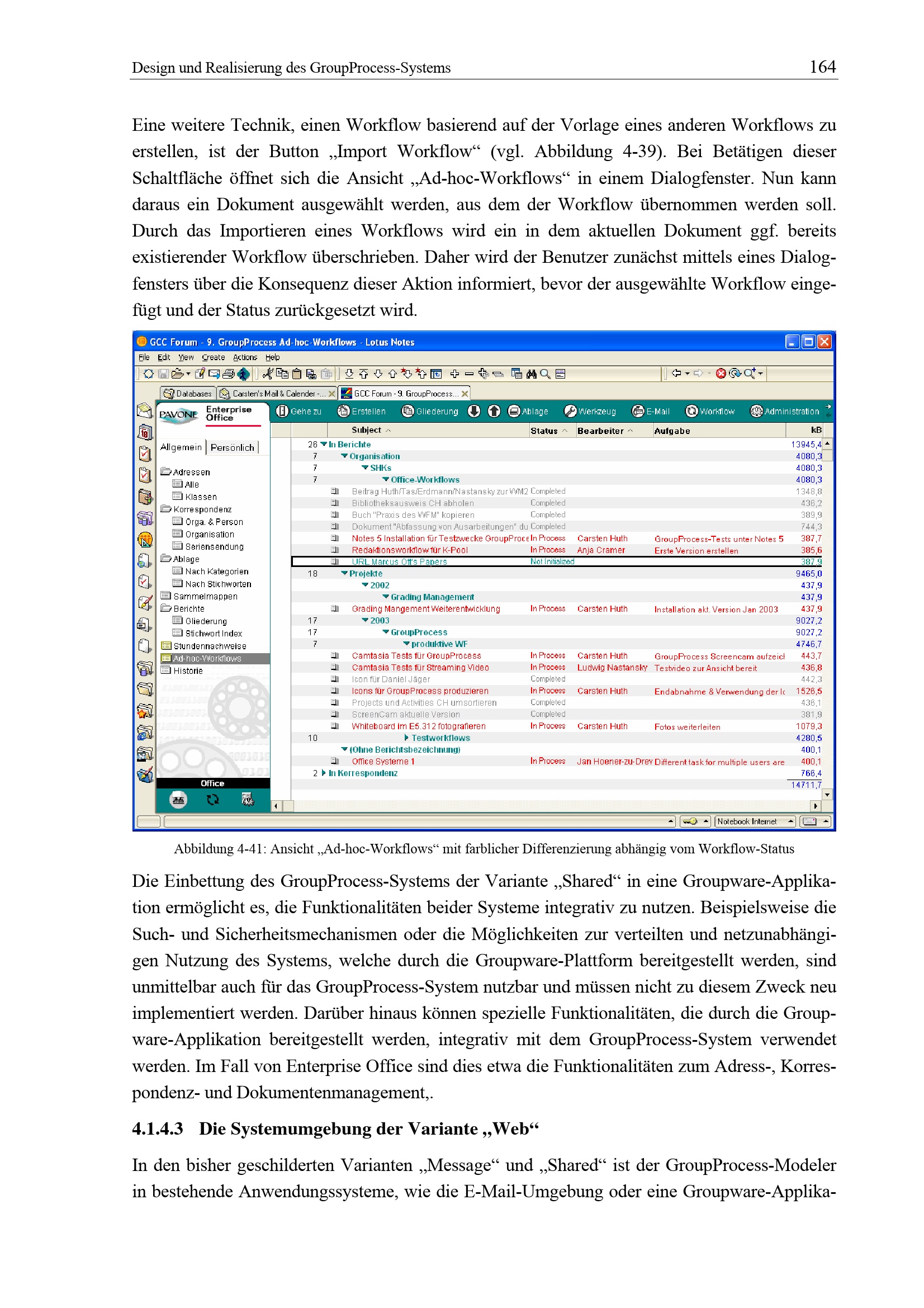Click the binoculars search icon in toolbar
The image size is (924, 1308).
pyautogui.click(x=531, y=374)
